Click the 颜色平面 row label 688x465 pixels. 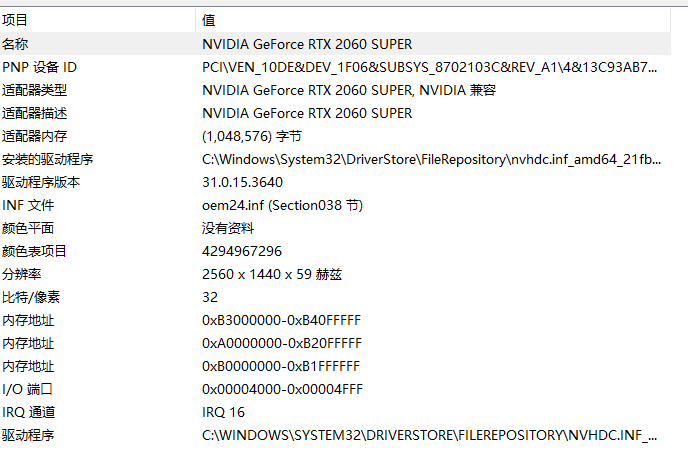point(27,228)
